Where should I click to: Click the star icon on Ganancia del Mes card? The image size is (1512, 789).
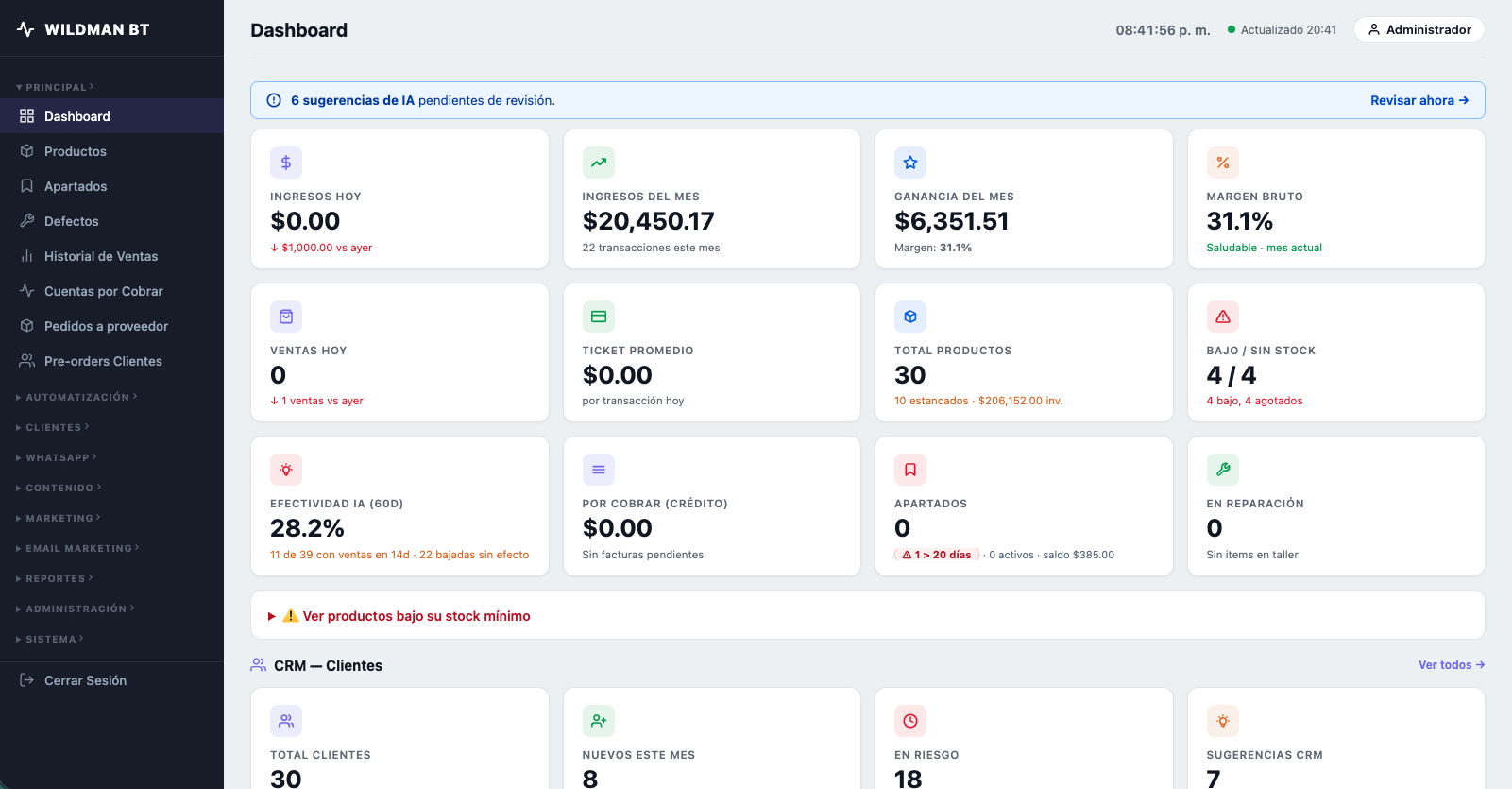[910, 163]
